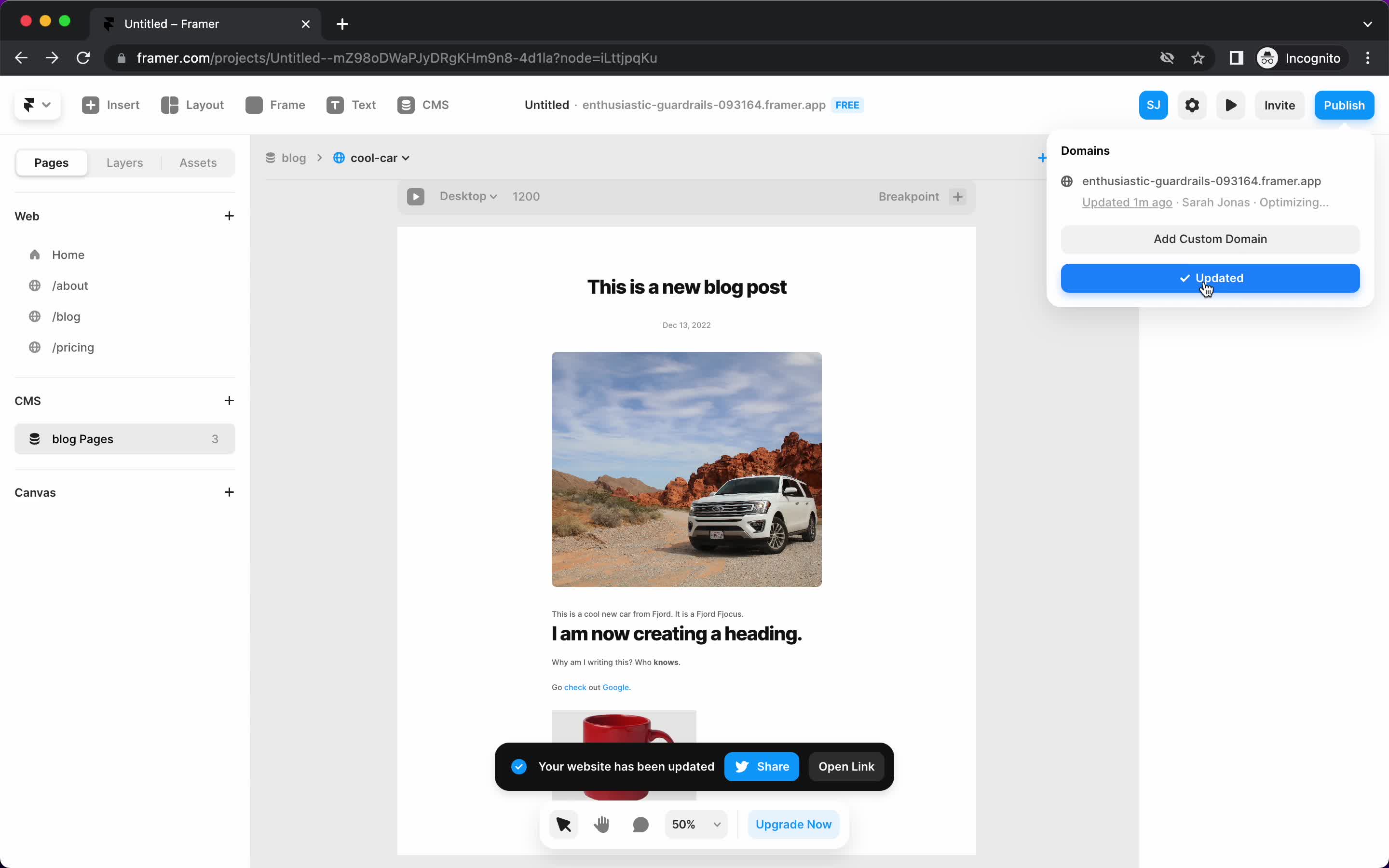Click the settings gear icon

pyautogui.click(x=1192, y=105)
